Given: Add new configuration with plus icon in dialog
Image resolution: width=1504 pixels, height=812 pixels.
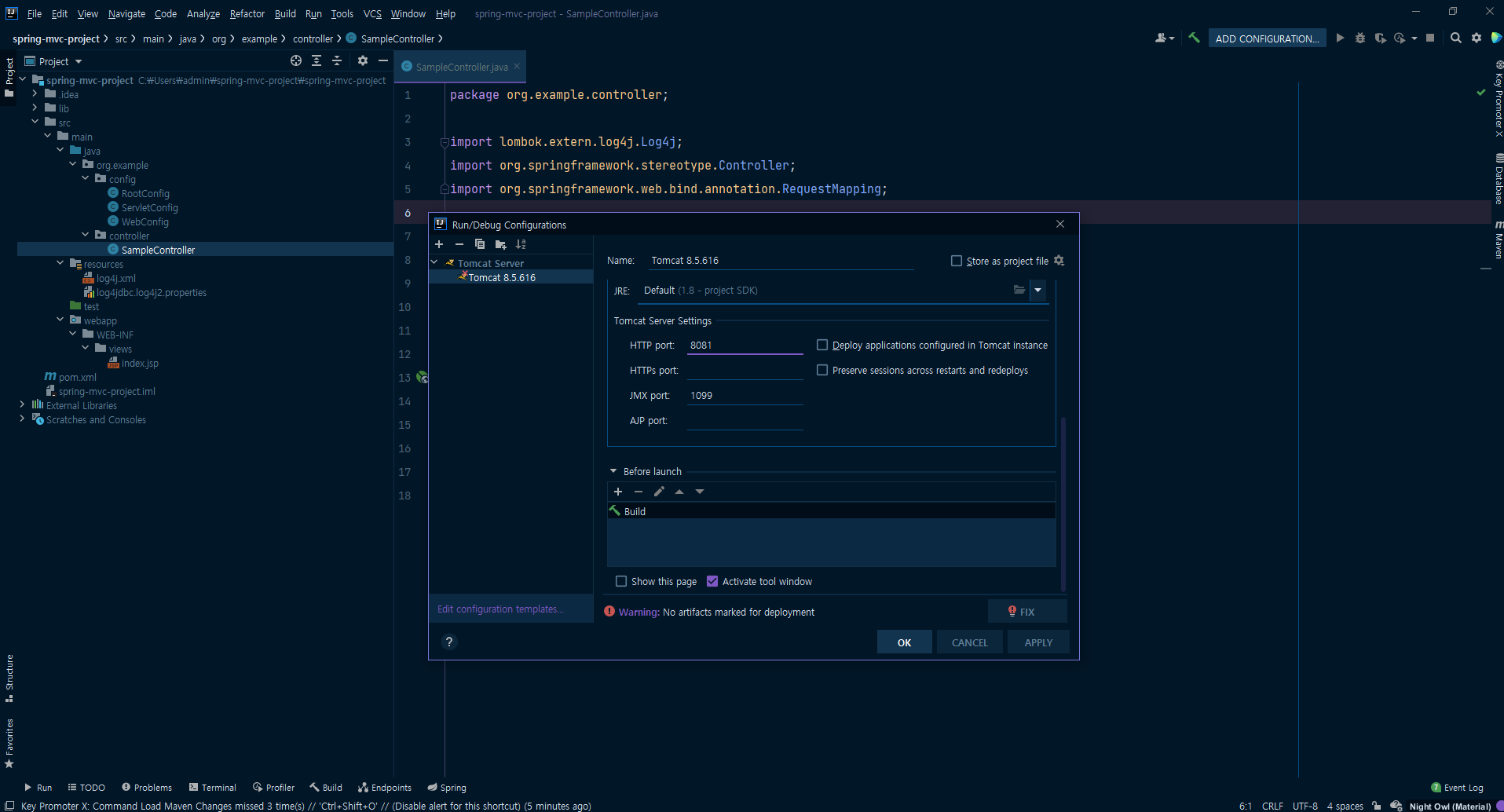Looking at the screenshot, I should pos(439,244).
